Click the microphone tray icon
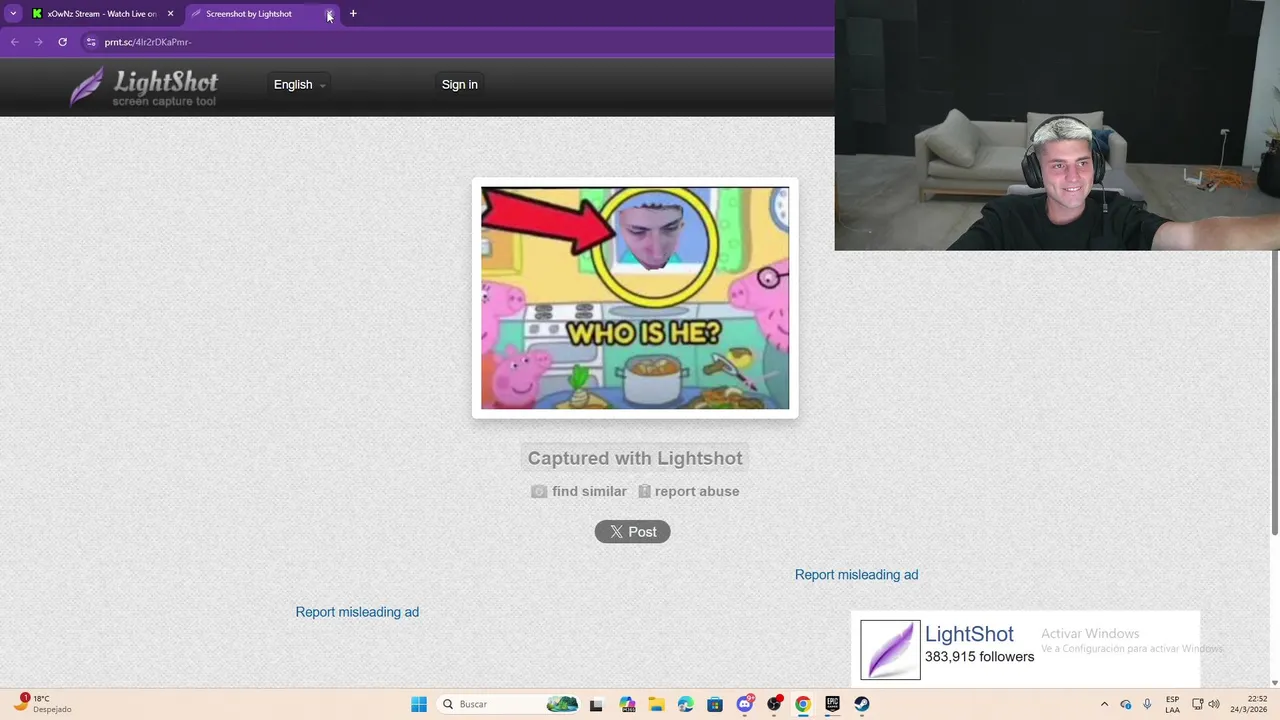The width and height of the screenshot is (1280, 720). (1147, 704)
